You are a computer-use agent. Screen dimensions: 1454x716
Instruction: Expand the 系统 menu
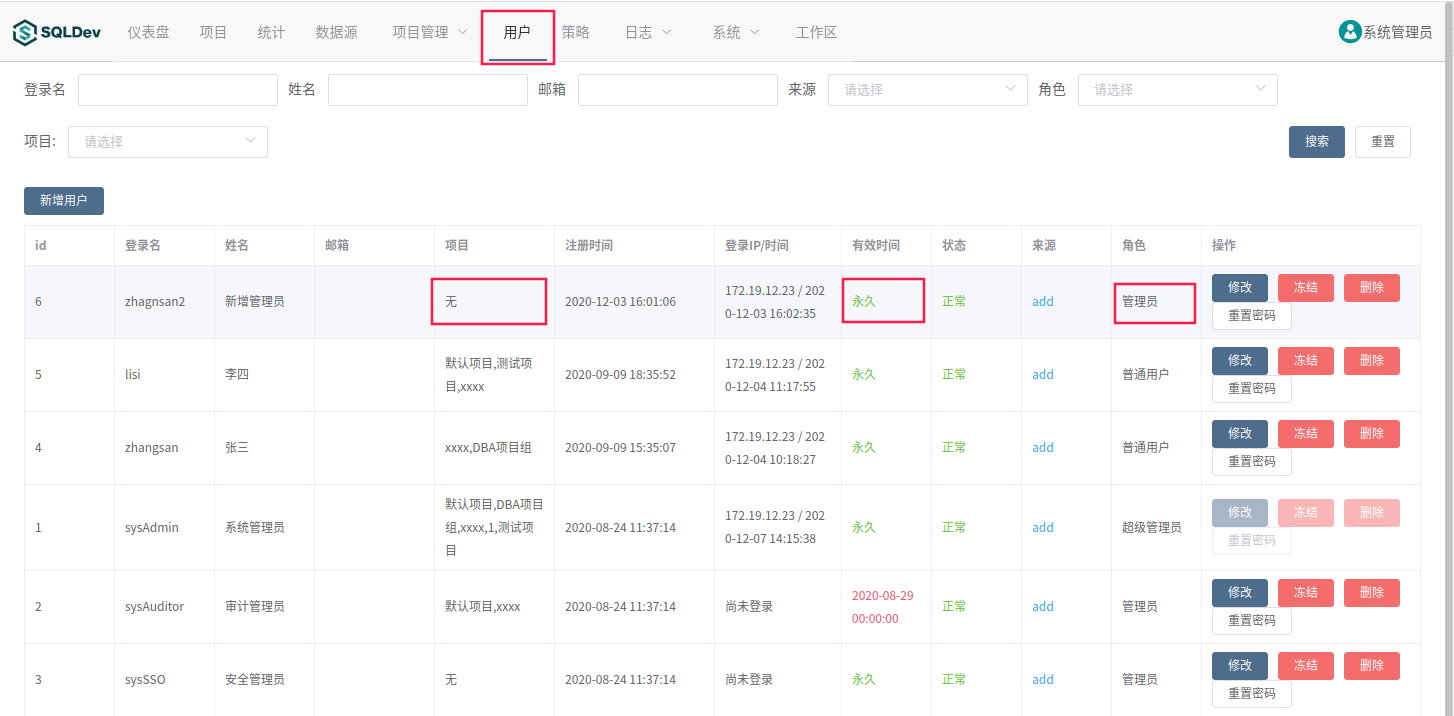736,32
